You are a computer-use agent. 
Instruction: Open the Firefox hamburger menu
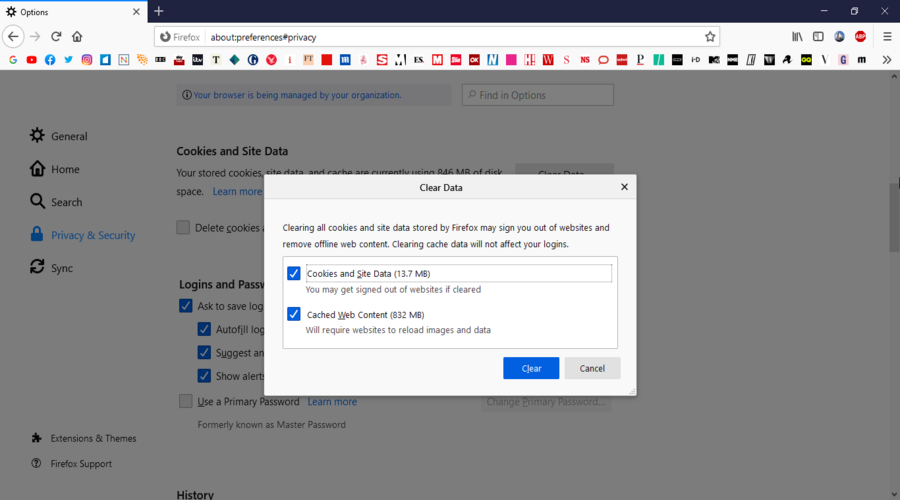point(886,37)
